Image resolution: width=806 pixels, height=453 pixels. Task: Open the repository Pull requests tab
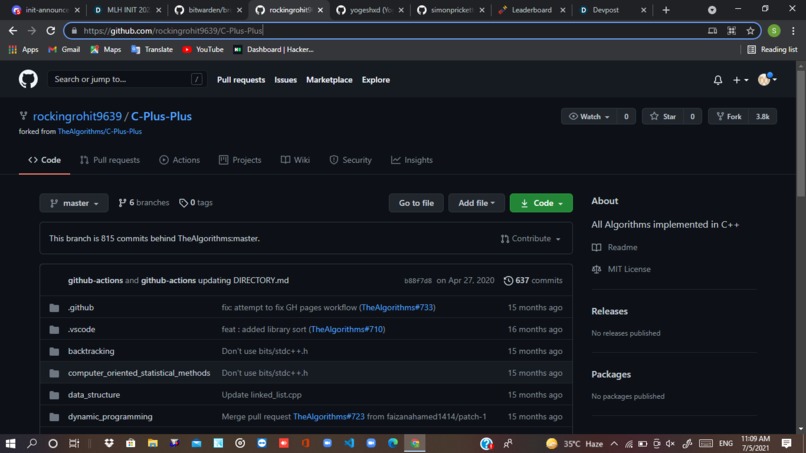pos(110,160)
